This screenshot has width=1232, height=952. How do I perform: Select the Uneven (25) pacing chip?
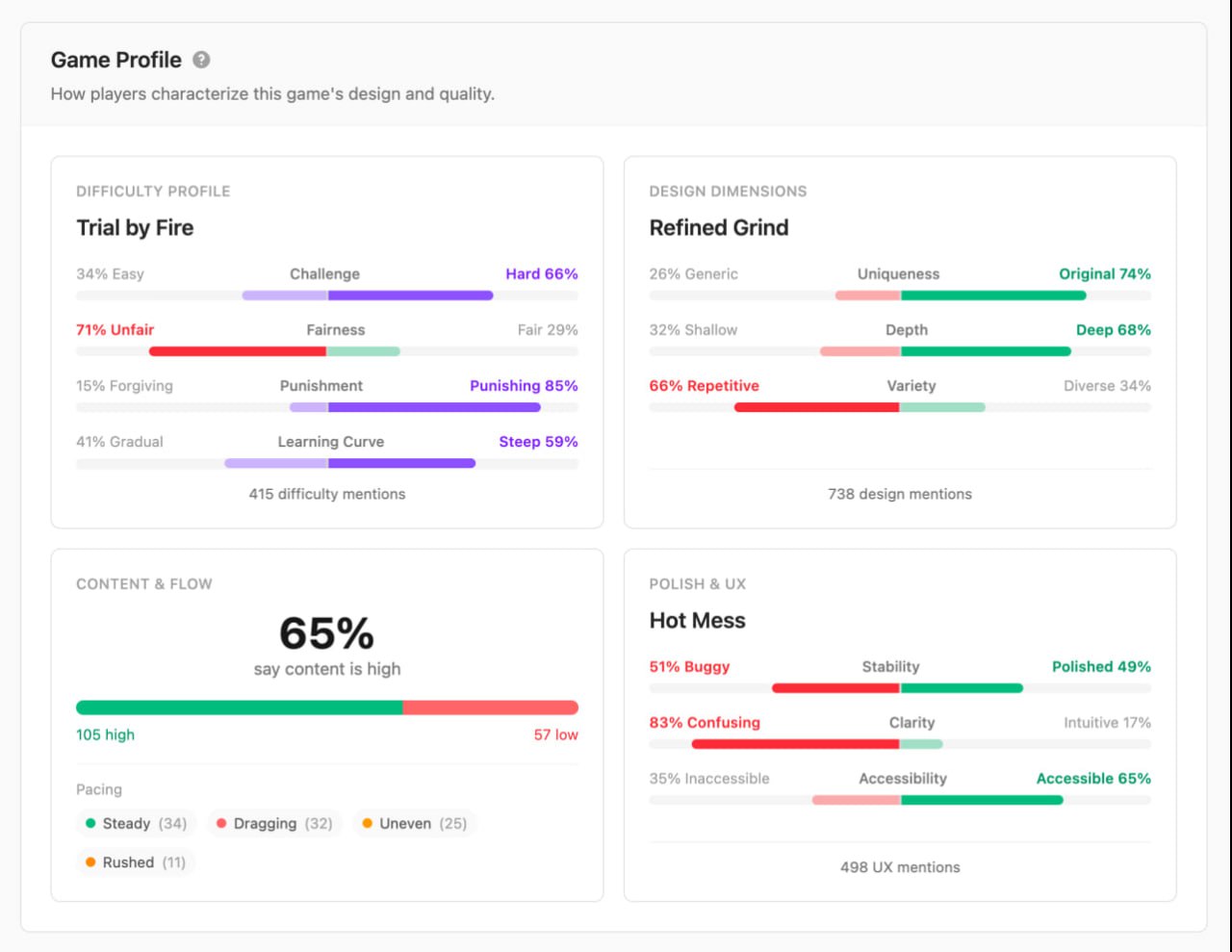(414, 823)
